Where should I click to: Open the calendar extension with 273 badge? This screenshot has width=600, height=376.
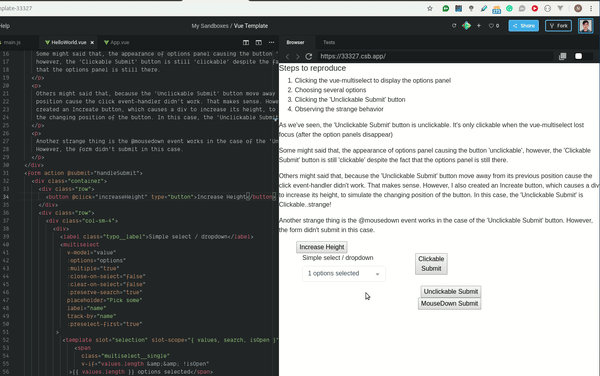coord(496,9)
